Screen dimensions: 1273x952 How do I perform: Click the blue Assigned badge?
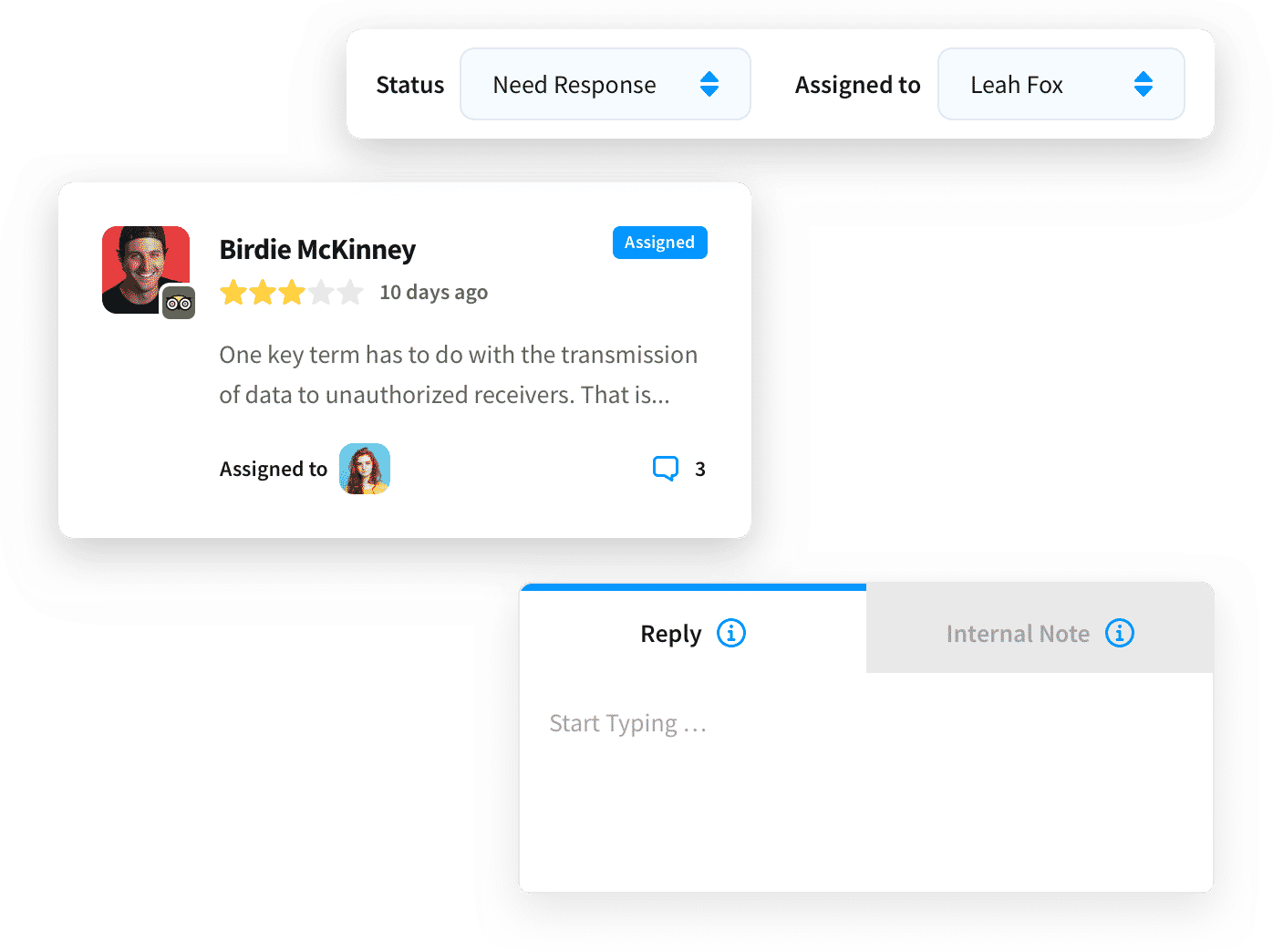coord(660,243)
